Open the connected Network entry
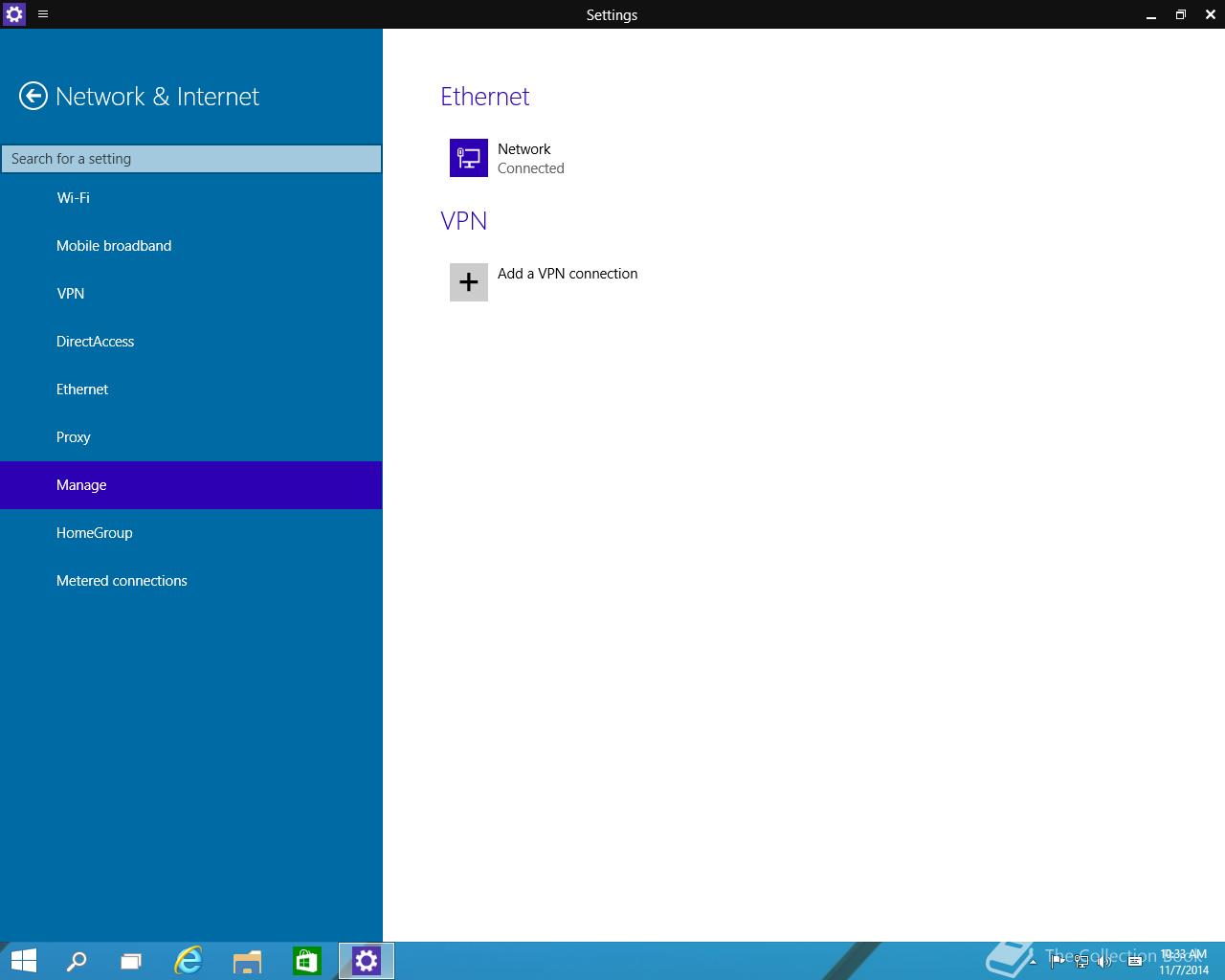1225x980 pixels. point(524,158)
